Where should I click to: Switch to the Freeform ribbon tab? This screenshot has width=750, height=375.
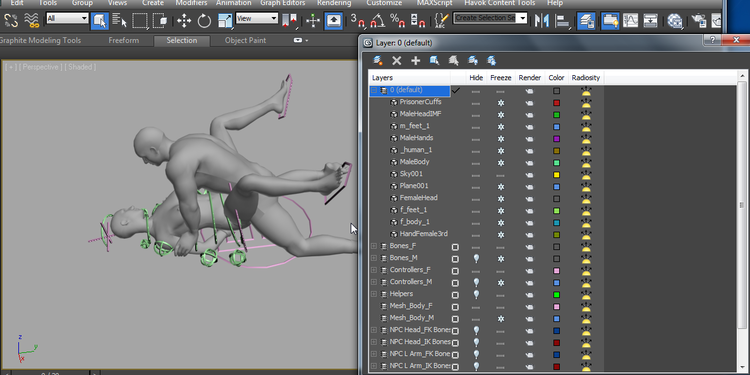(123, 41)
